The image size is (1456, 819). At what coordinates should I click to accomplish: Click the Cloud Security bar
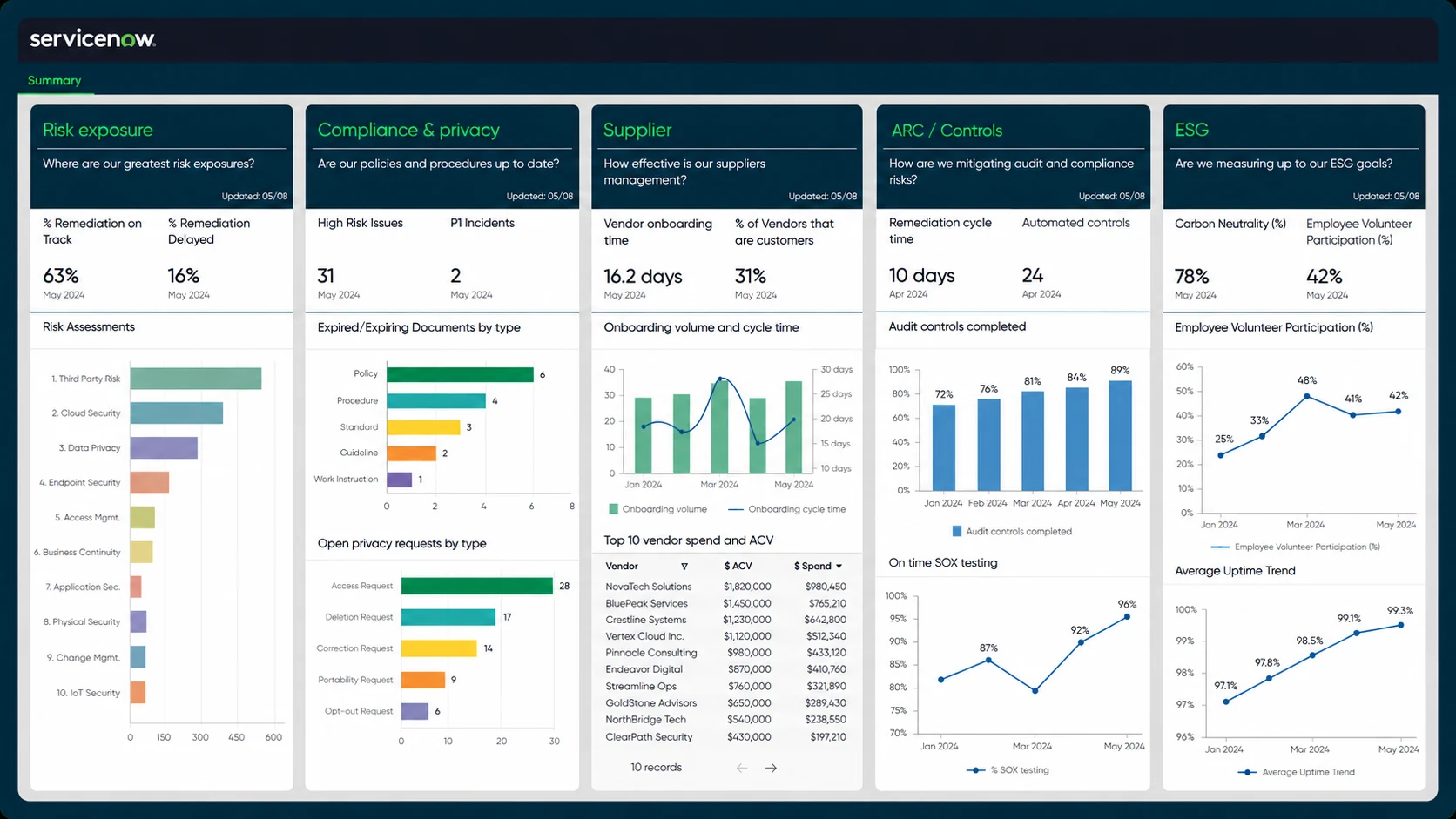pyautogui.click(x=177, y=413)
